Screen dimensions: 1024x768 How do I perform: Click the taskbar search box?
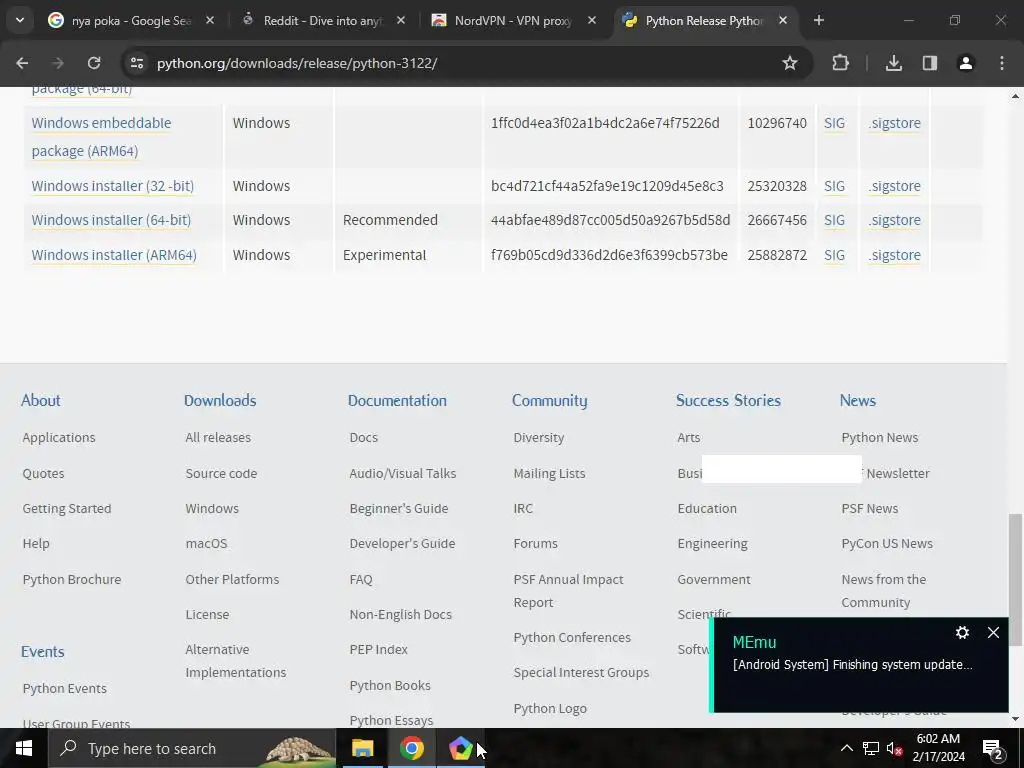click(191, 748)
